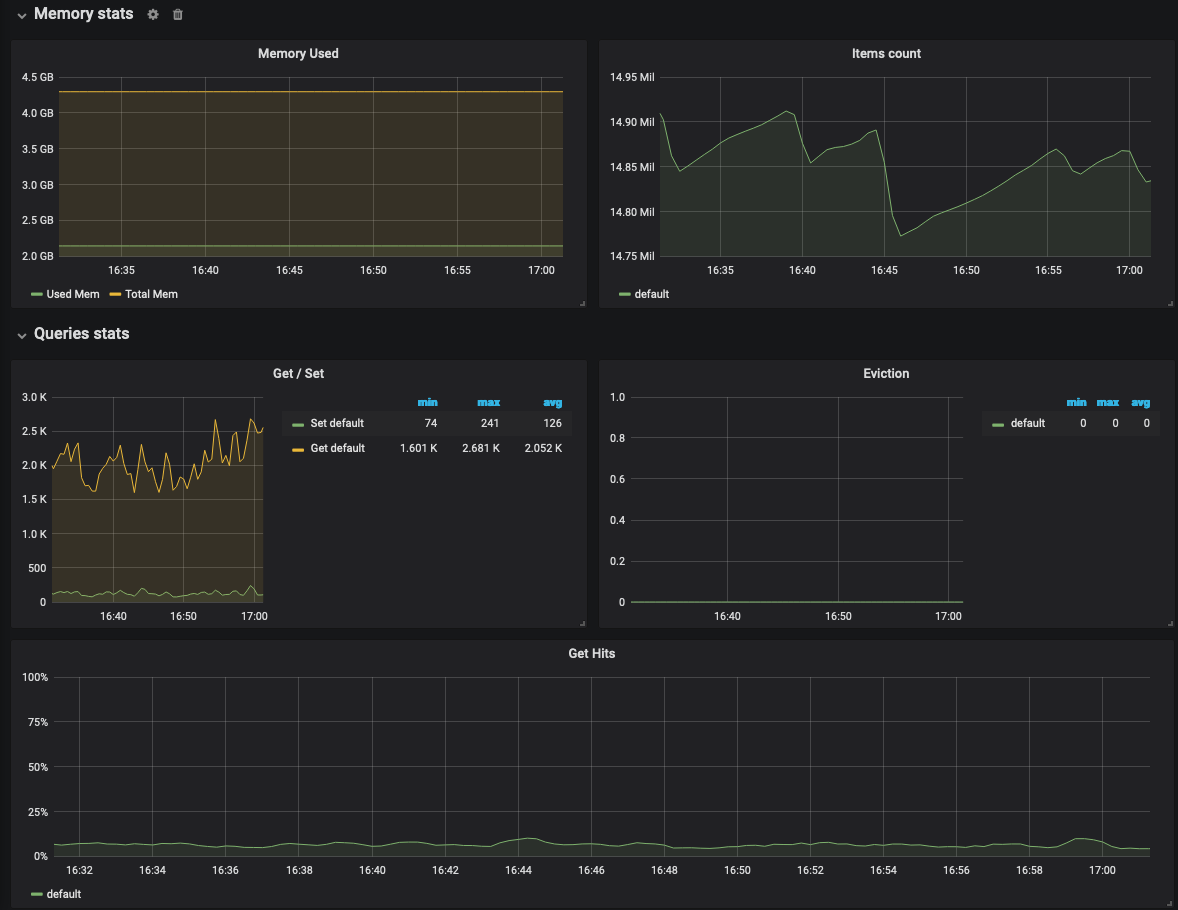Open Memory stats row settings gear
The image size is (1178, 910).
153,14
